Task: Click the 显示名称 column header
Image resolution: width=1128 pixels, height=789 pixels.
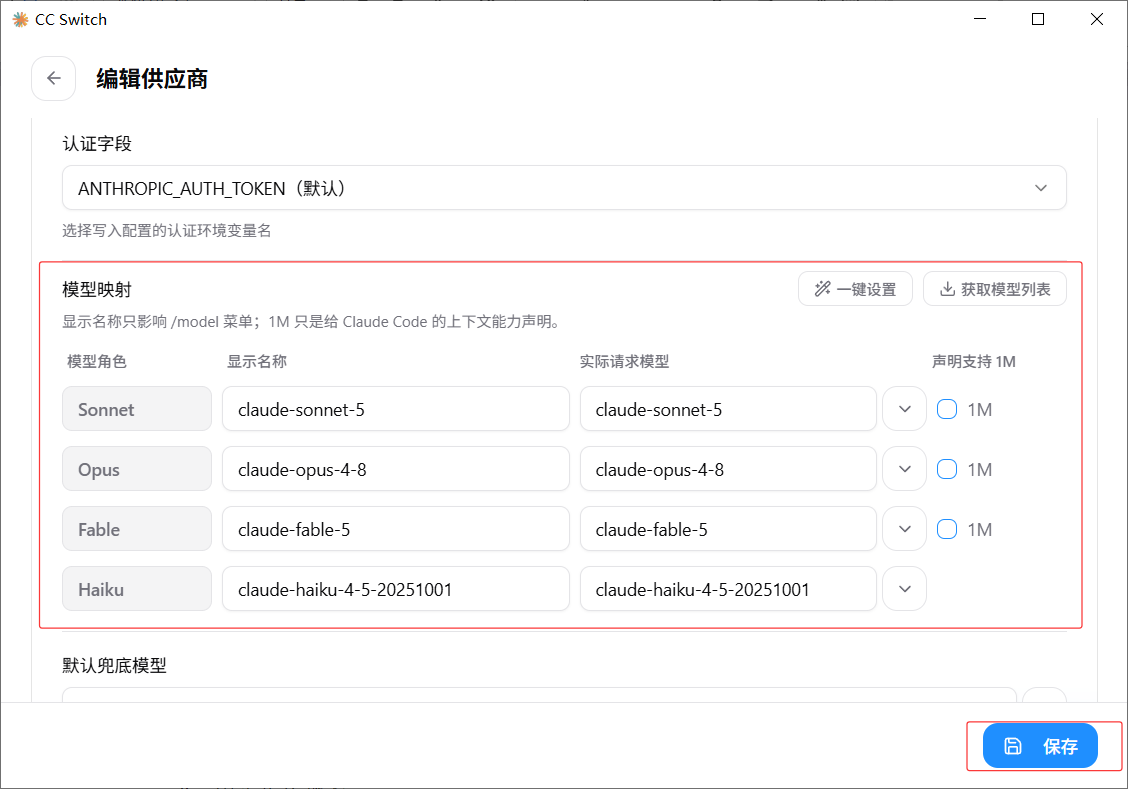Action: point(257,362)
